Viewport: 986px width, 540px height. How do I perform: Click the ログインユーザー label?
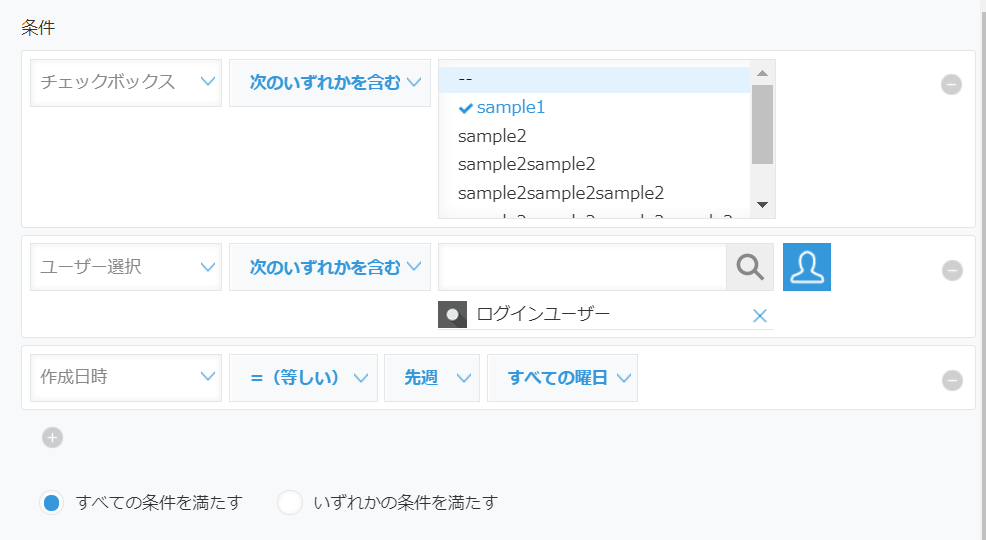point(543,314)
